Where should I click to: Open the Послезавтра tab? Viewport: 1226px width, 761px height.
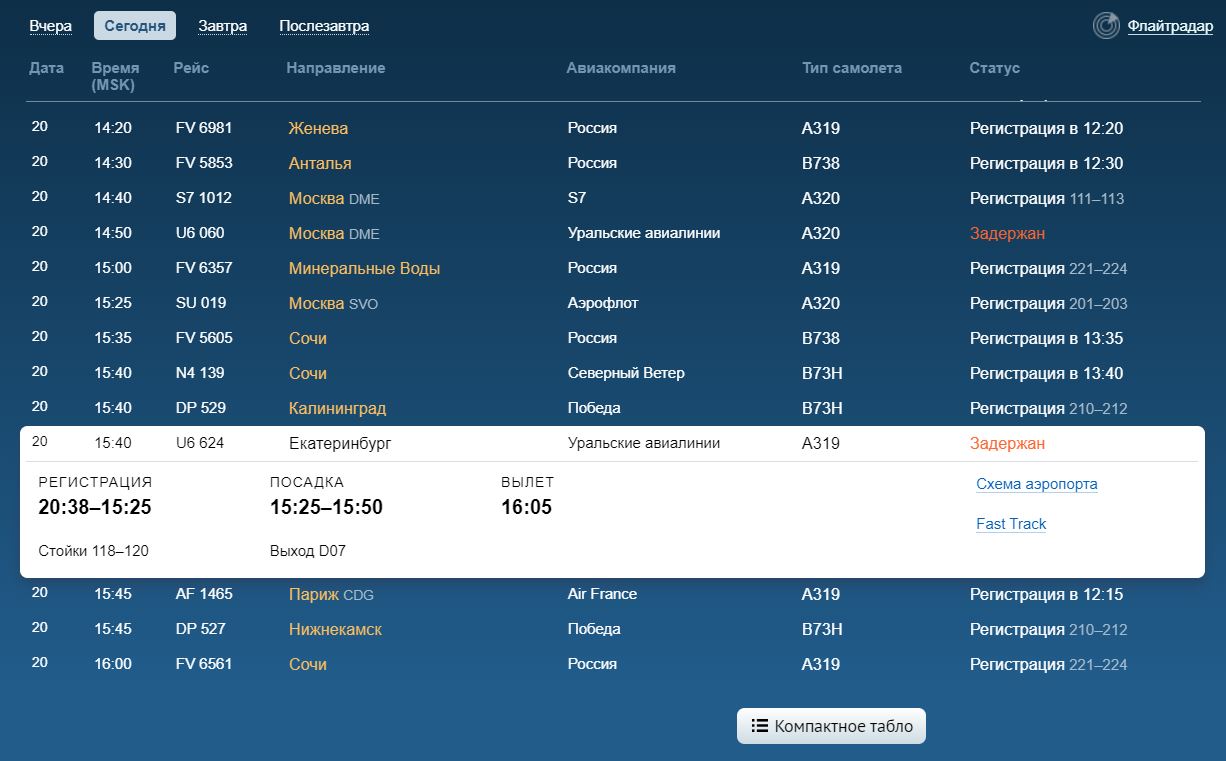click(324, 26)
